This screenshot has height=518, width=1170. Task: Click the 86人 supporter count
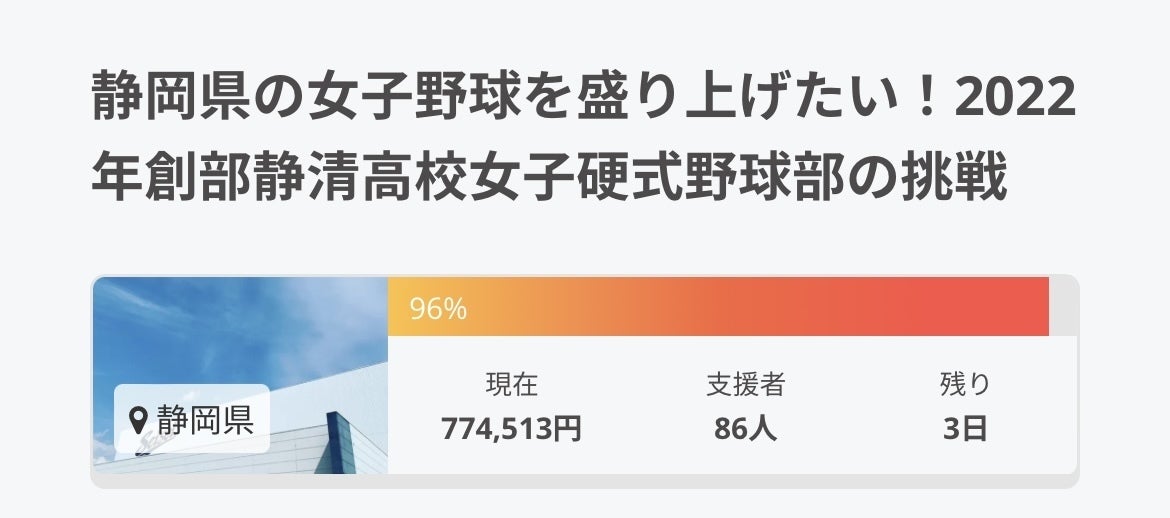(745, 429)
